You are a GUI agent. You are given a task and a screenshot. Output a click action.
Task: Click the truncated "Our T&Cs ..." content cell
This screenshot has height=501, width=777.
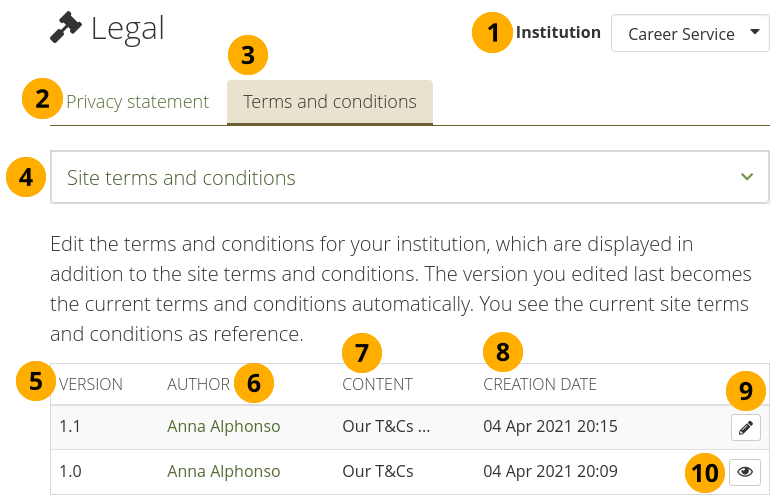(x=386, y=427)
